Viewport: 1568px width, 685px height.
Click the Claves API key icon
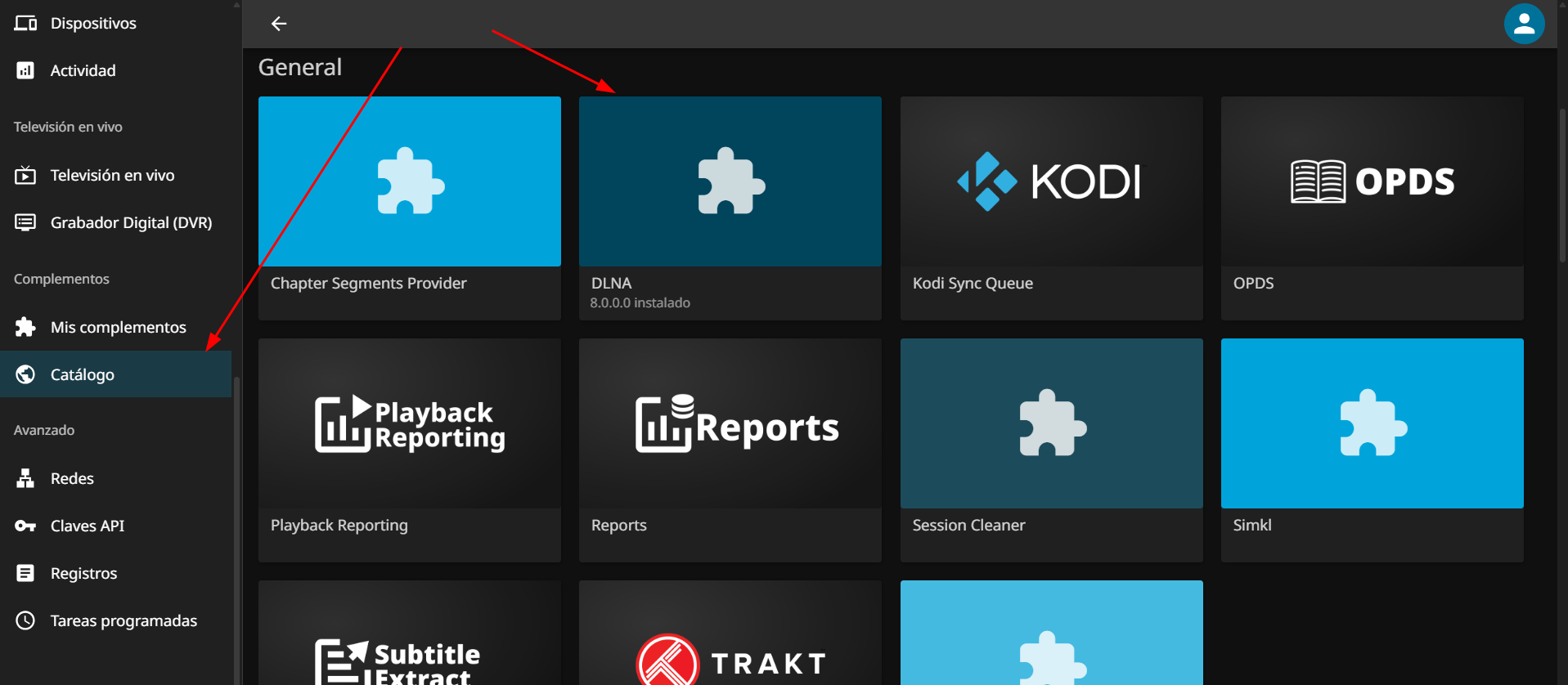[x=25, y=526]
